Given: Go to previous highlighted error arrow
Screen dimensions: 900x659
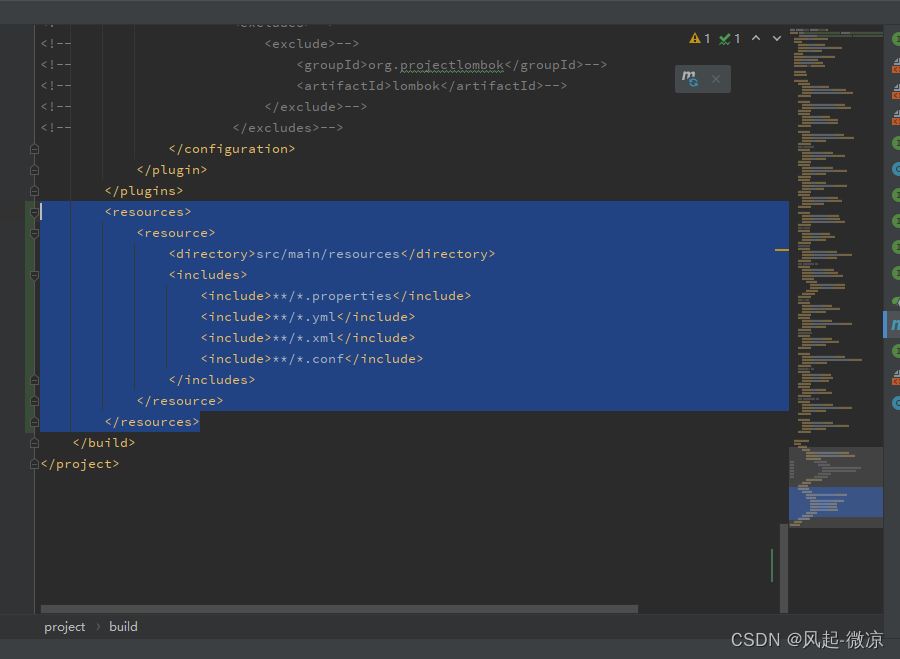Looking at the screenshot, I should (x=756, y=38).
